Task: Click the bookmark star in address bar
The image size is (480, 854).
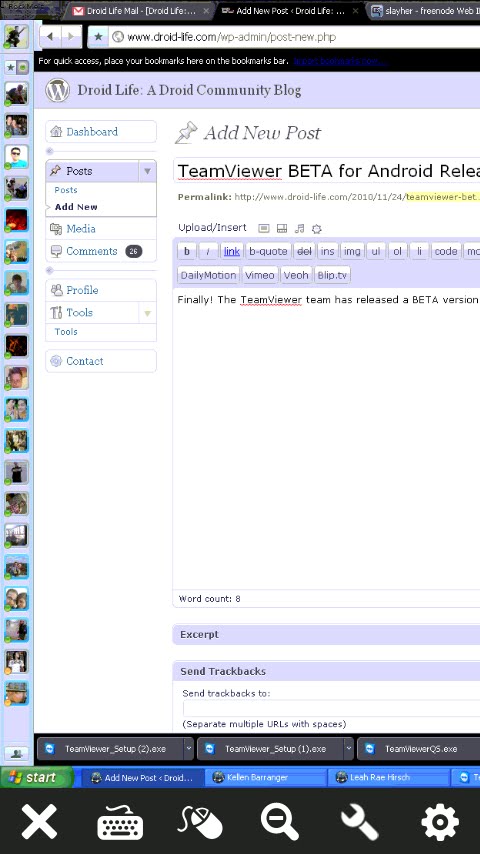Action: (98, 37)
